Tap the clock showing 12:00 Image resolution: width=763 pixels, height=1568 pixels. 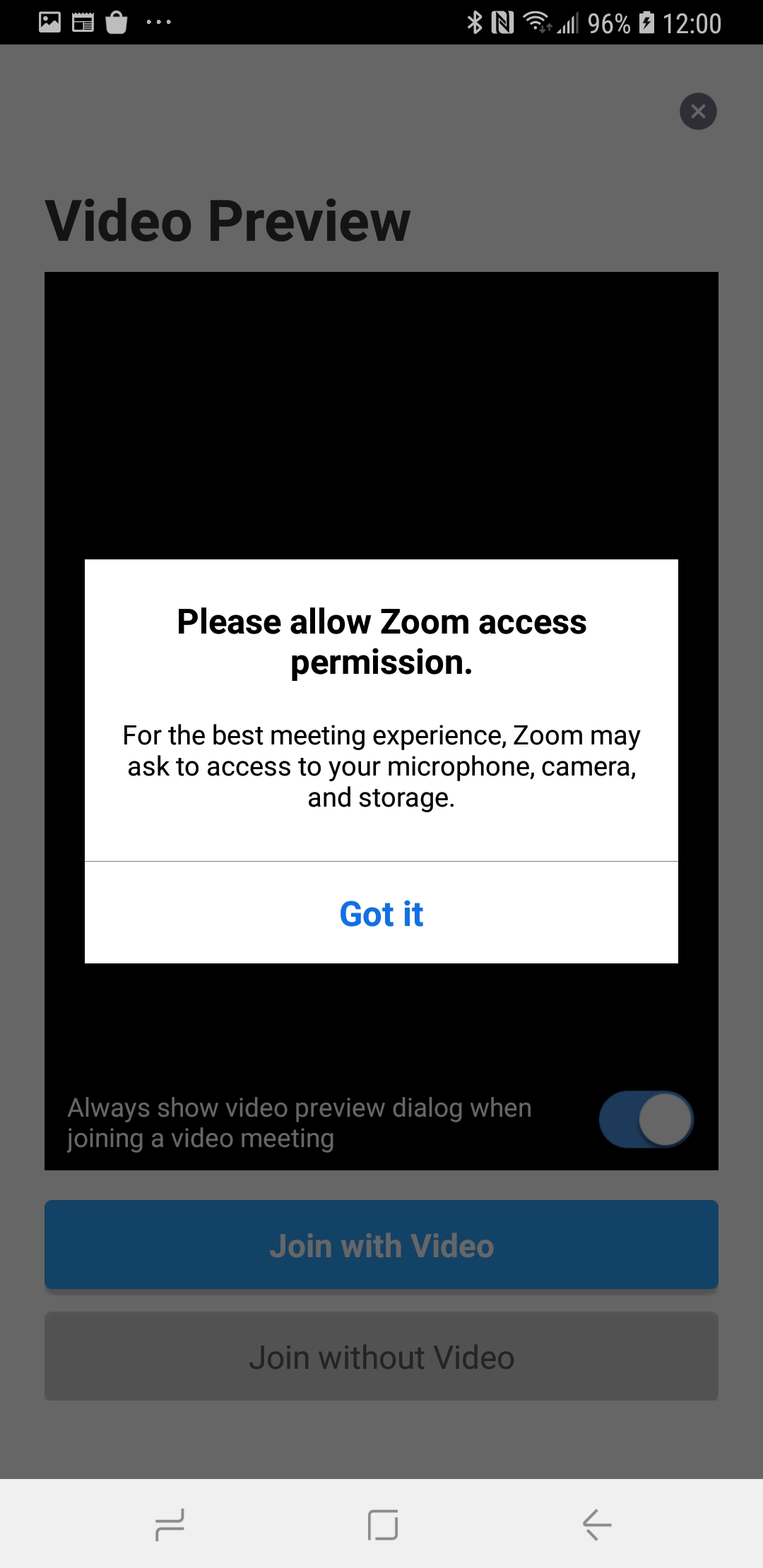click(692, 23)
